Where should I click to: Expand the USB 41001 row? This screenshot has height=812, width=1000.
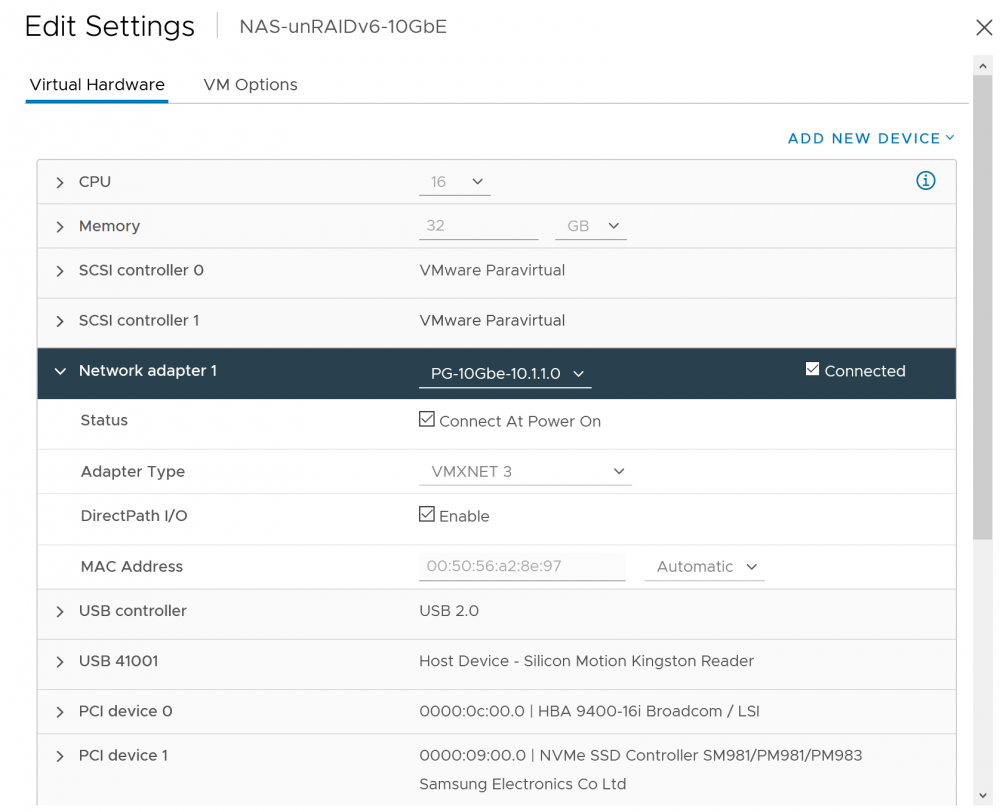(x=60, y=661)
